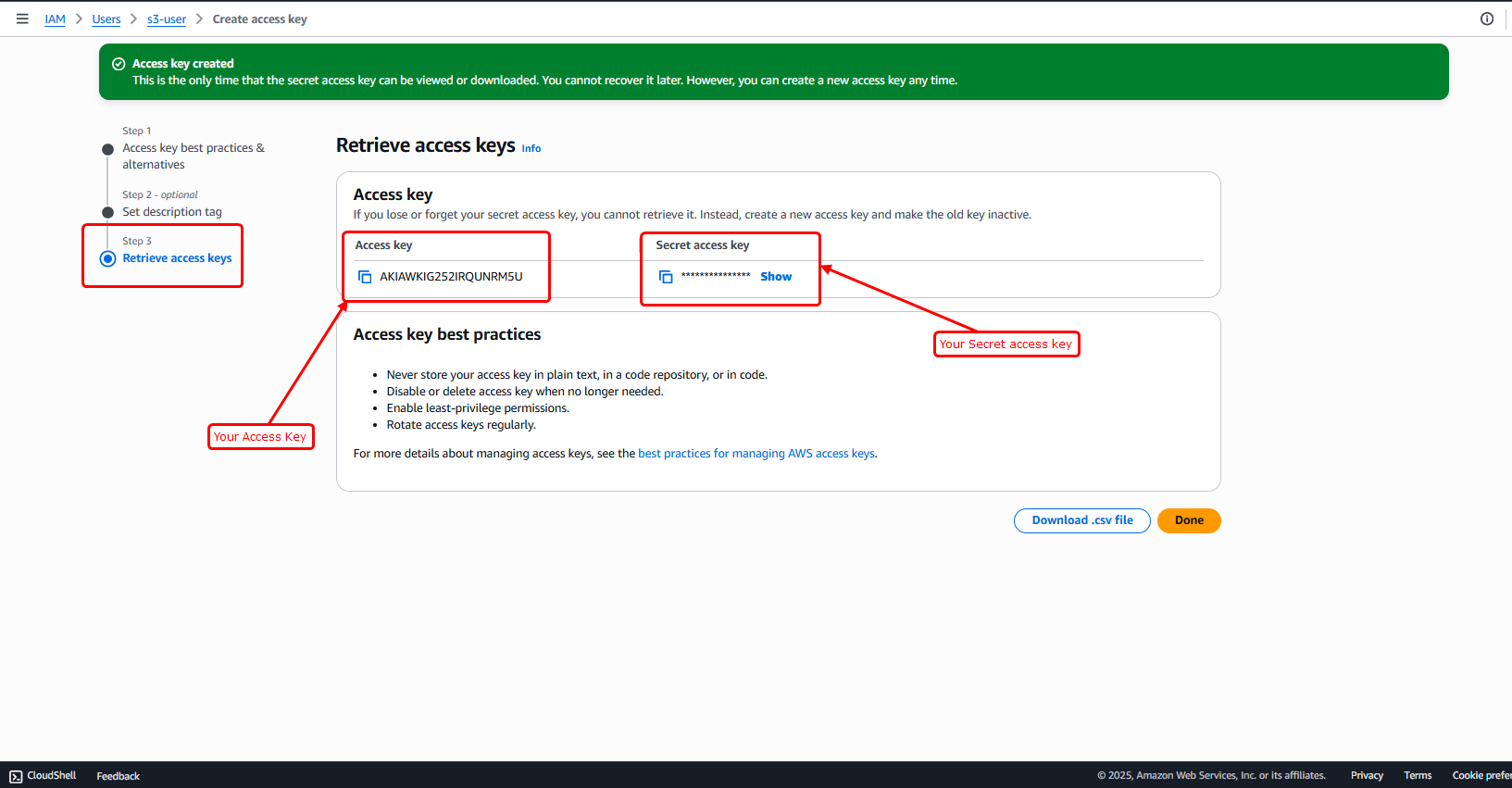Open best practices for managing AWS keys link

point(756,454)
